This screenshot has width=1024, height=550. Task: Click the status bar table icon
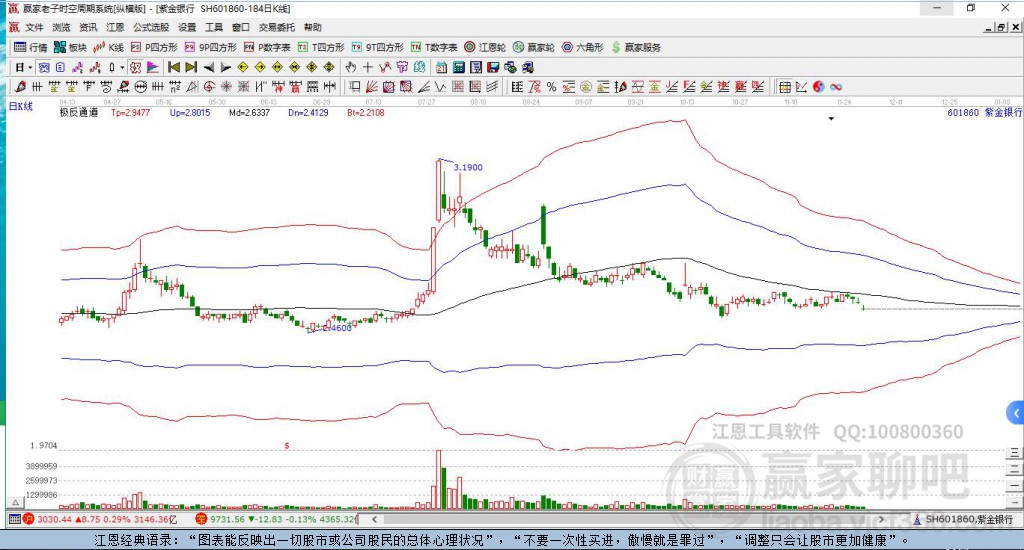click(x=14, y=519)
